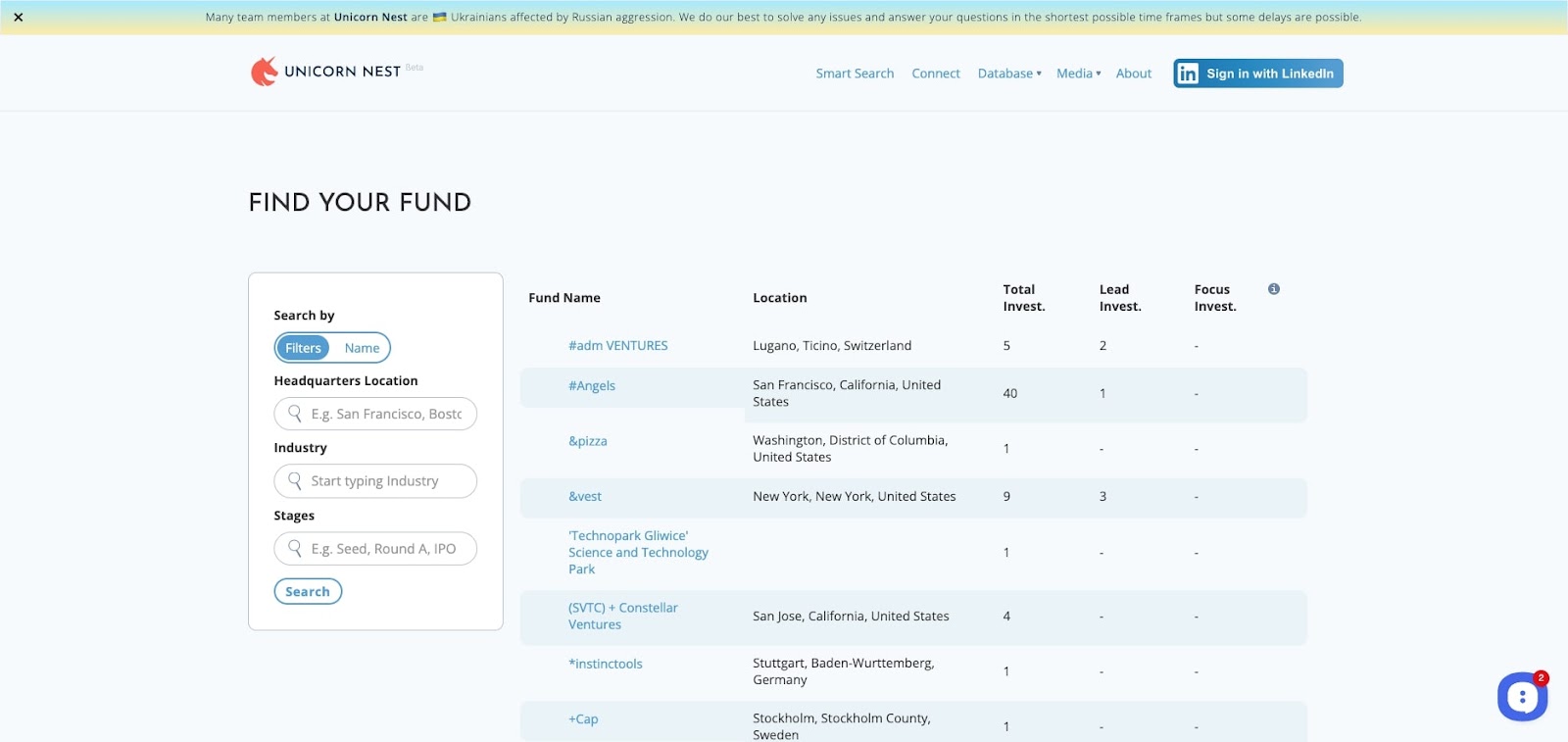The image size is (1568, 742).
Task: Click the Lead Invest. column header
Action: [1120, 298]
